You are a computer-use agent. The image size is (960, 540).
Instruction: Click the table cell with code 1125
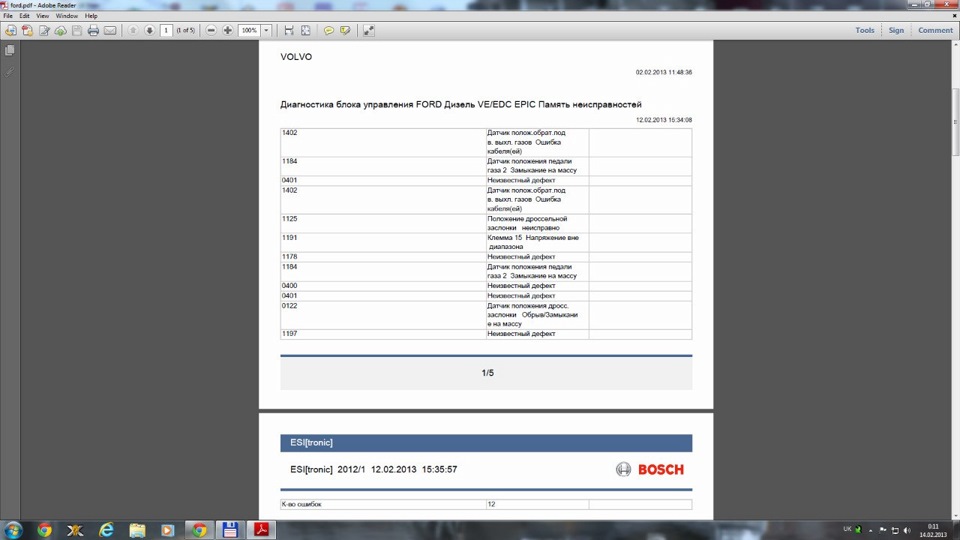pyautogui.click(x=383, y=223)
